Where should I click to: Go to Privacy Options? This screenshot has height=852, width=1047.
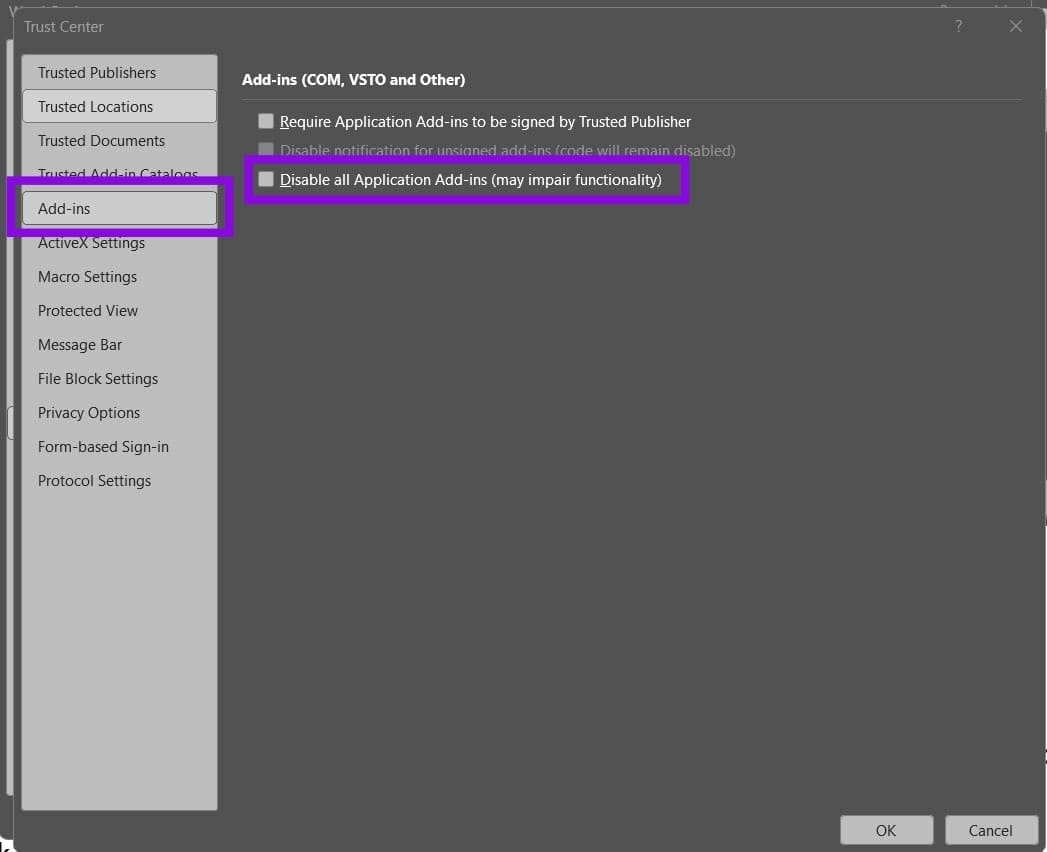[119, 413]
